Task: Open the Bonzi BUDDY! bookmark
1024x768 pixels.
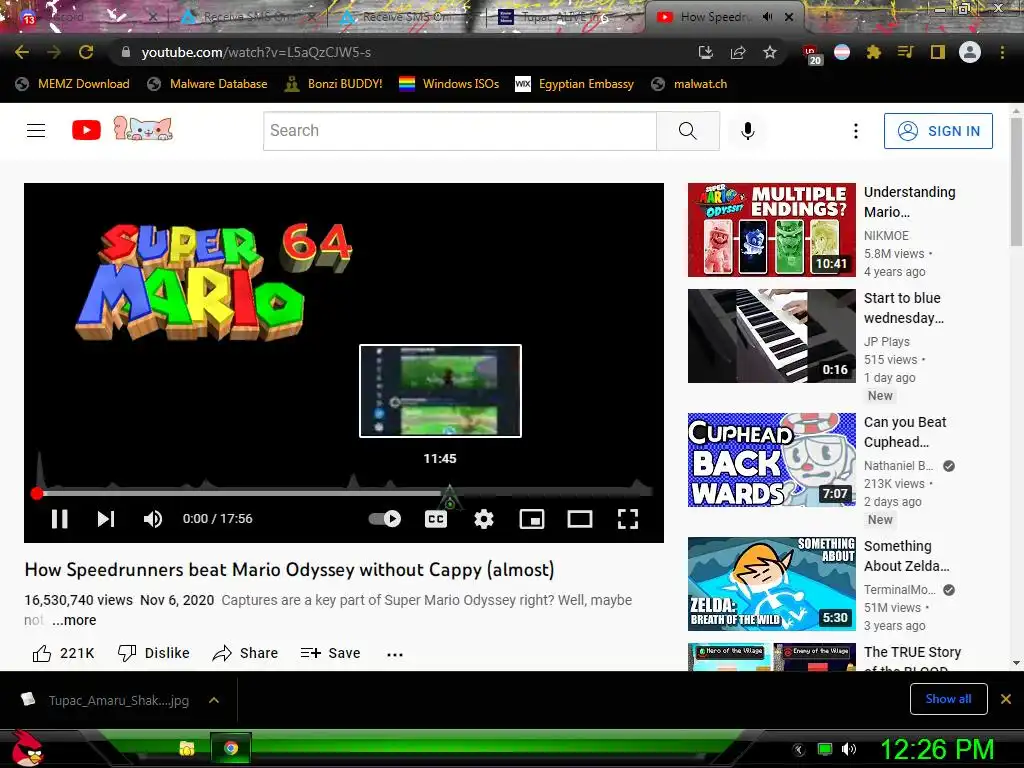Action: pyautogui.click(x=334, y=84)
